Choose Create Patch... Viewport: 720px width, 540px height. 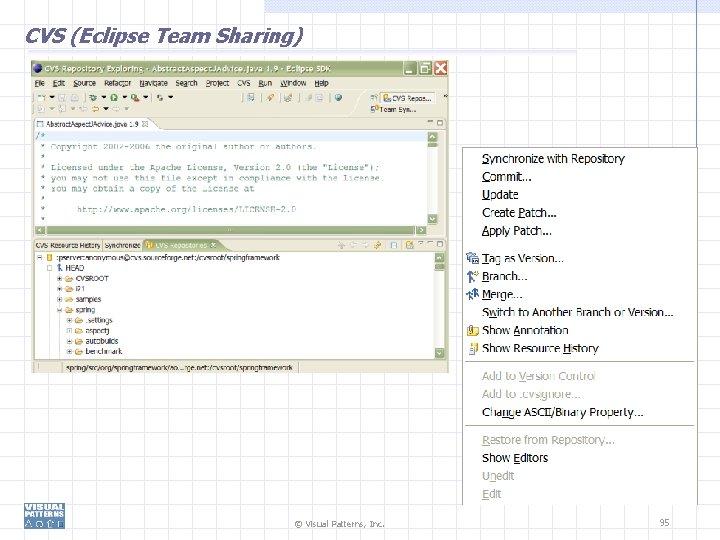519,213
